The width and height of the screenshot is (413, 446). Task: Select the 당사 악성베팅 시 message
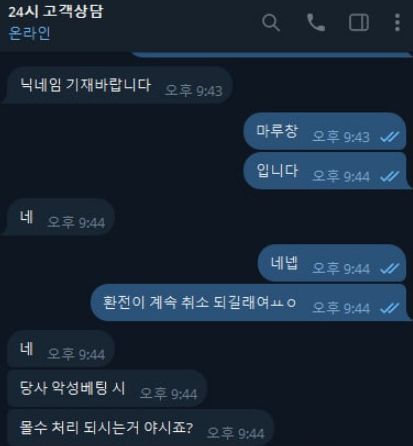pos(107,388)
